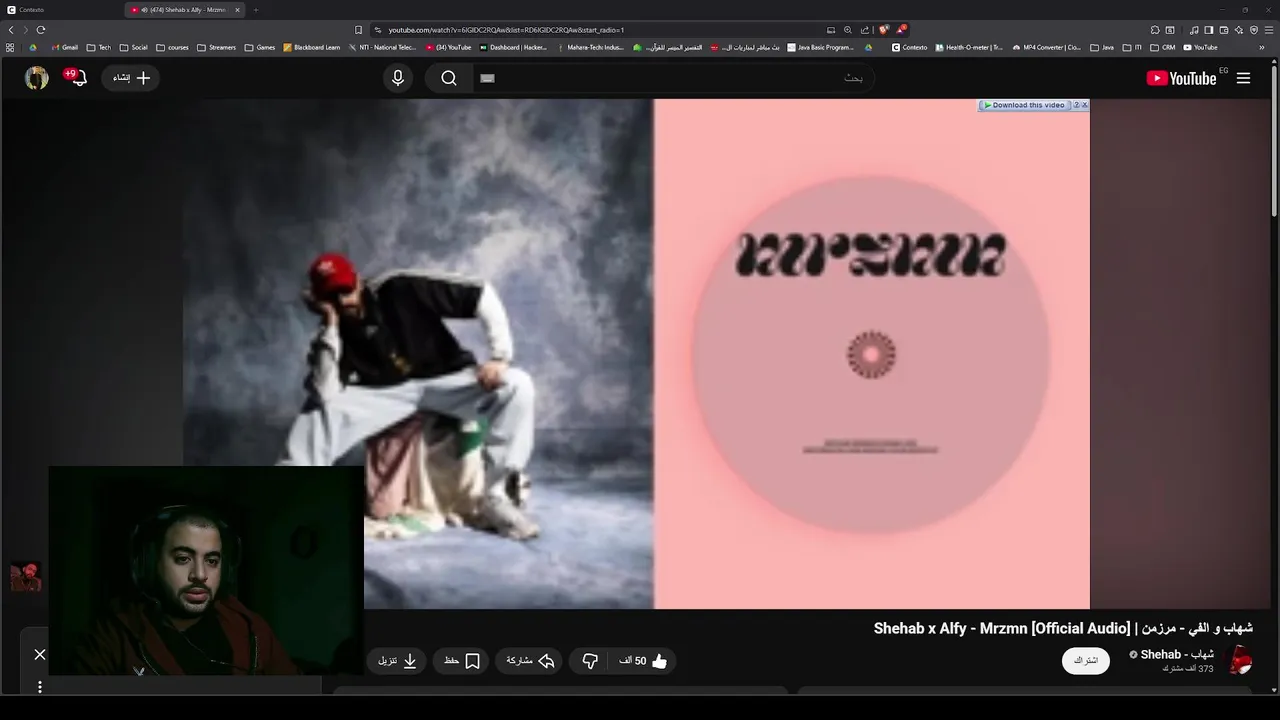The width and height of the screenshot is (1280, 720).
Task: Open the Create (إنشاء) button
Action: pyautogui.click(x=131, y=78)
